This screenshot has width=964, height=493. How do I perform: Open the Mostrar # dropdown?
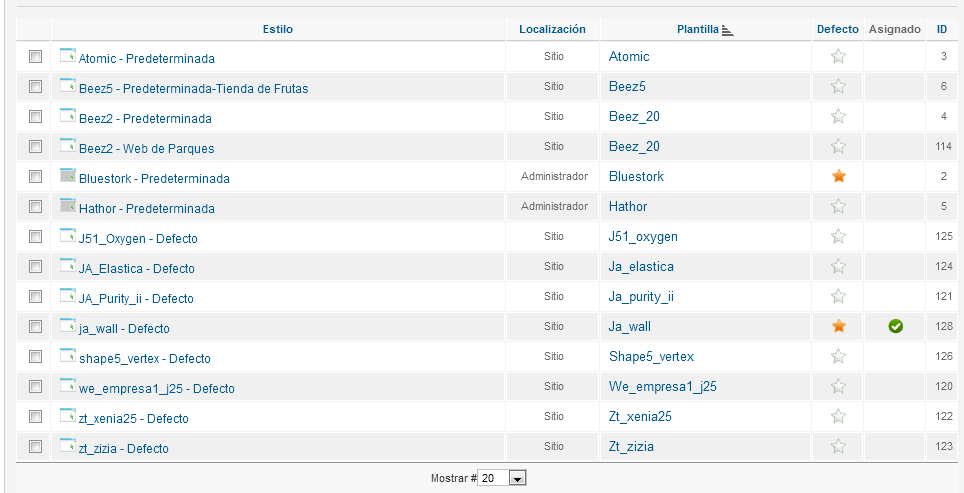[x=502, y=478]
